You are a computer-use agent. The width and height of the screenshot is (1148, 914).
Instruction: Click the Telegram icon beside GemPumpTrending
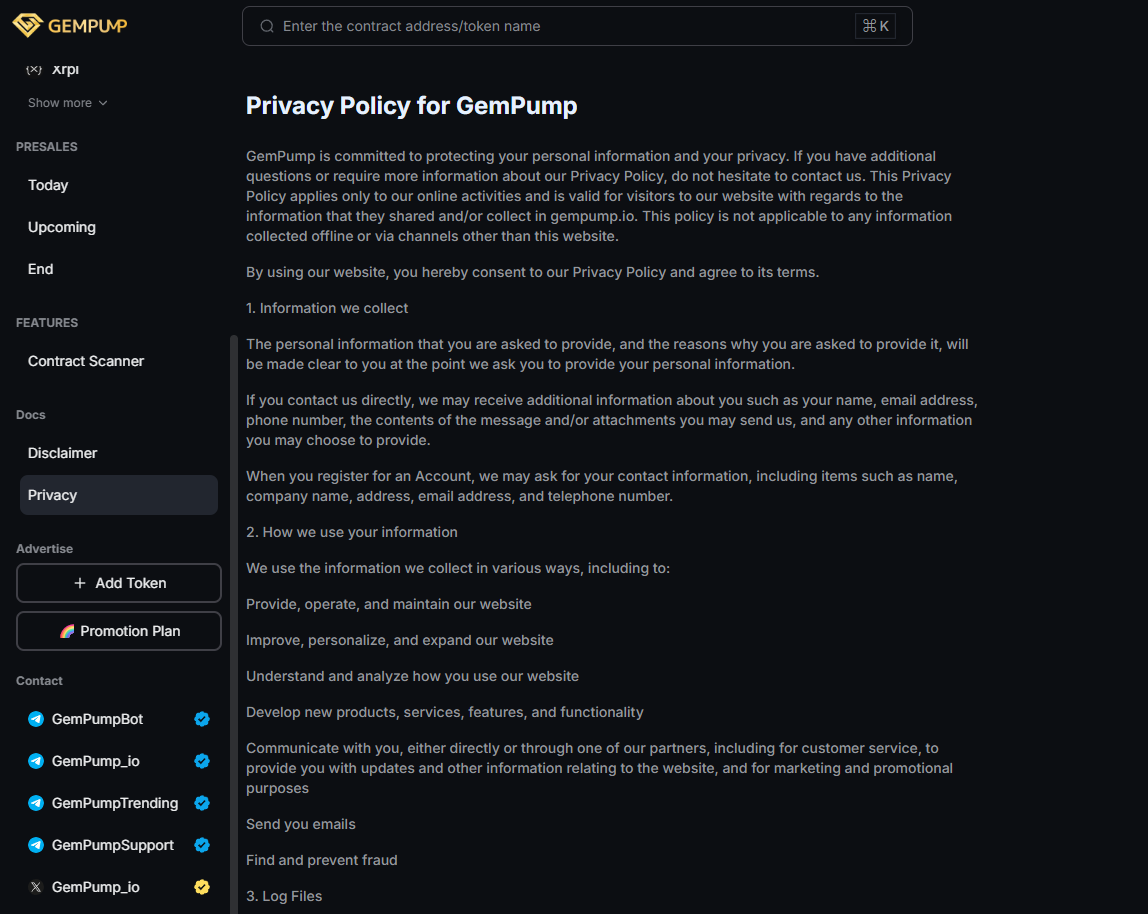[36, 803]
